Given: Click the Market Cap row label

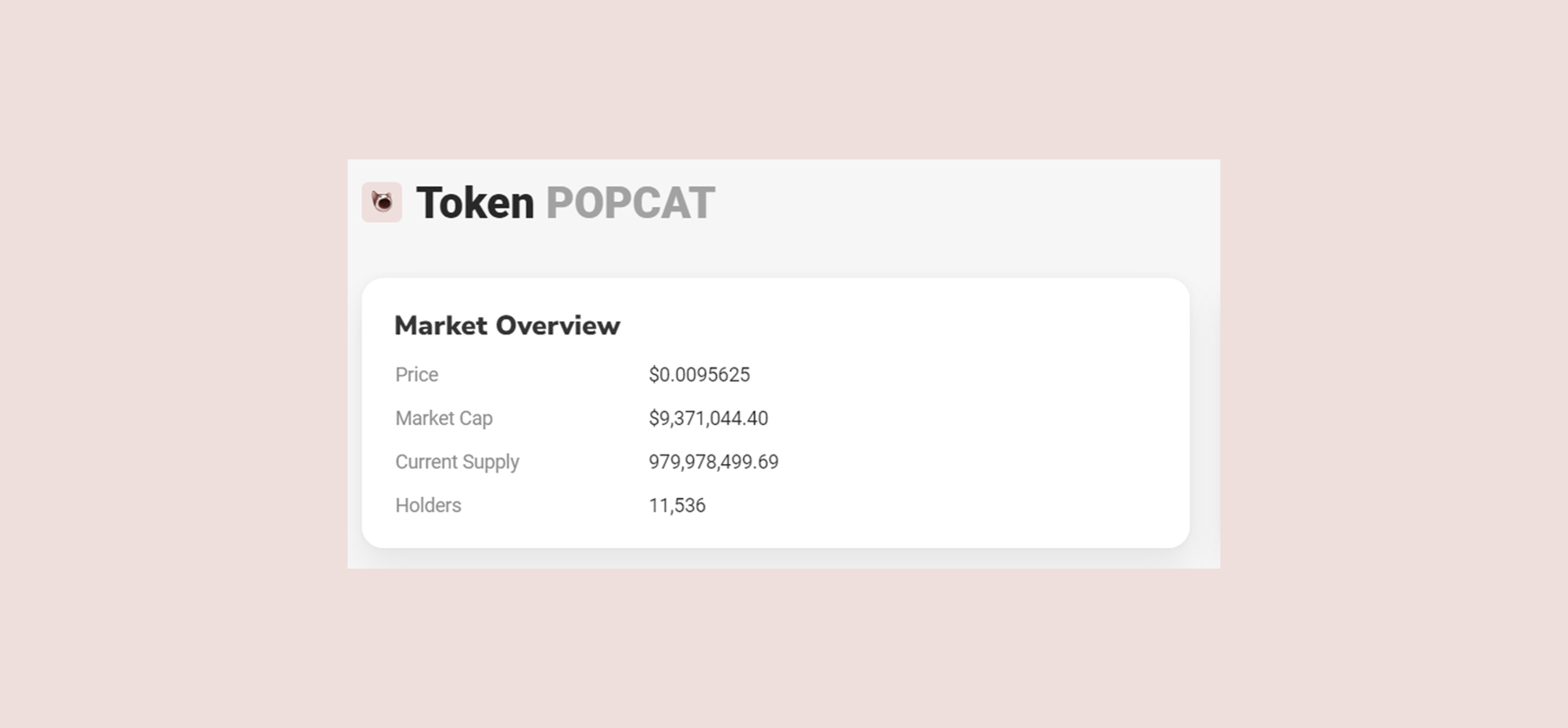Looking at the screenshot, I should [x=443, y=418].
